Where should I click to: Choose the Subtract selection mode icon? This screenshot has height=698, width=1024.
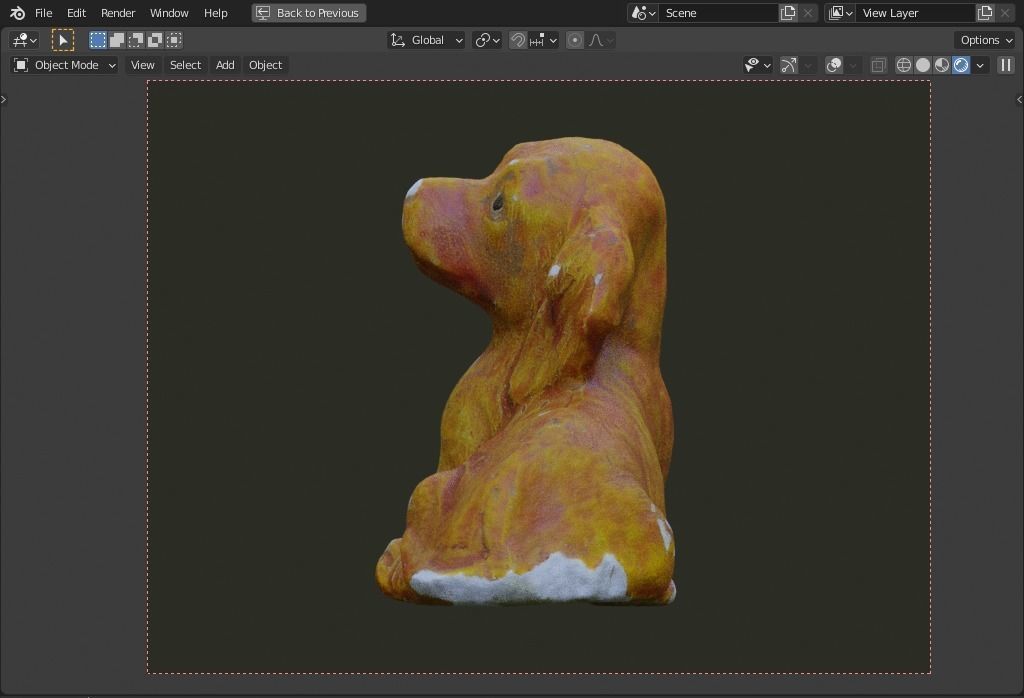click(136, 40)
